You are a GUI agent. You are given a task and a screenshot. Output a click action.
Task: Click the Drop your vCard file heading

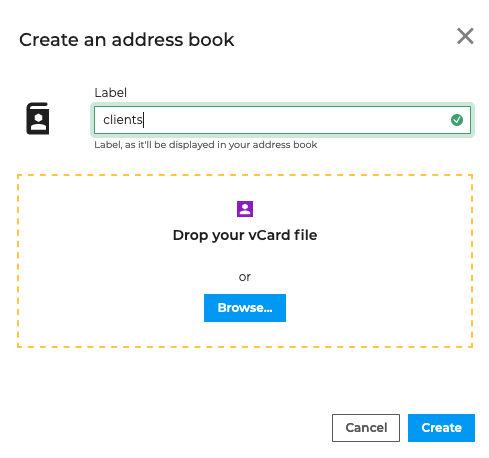pyautogui.click(x=245, y=235)
